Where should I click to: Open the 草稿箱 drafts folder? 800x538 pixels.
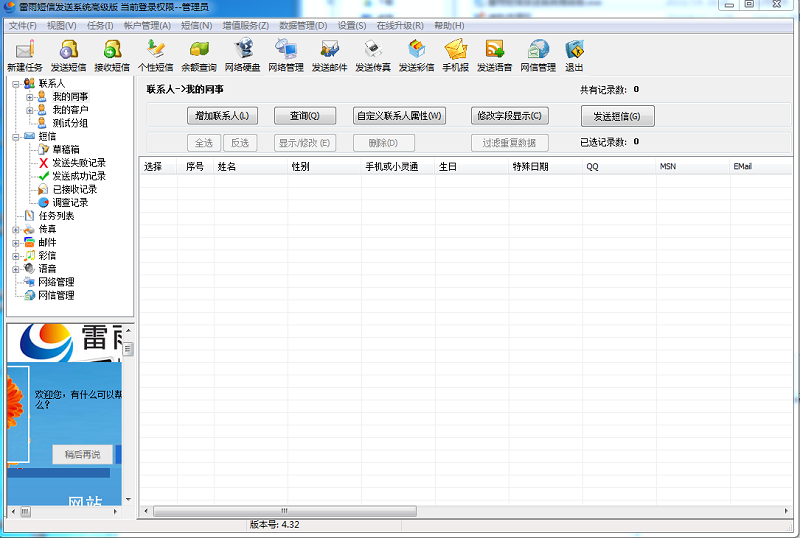click(x=66, y=150)
